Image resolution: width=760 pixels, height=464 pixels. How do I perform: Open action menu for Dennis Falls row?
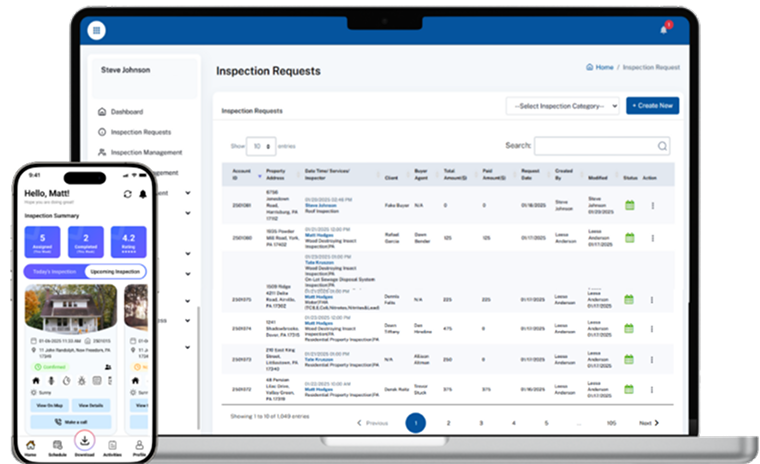(x=652, y=300)
